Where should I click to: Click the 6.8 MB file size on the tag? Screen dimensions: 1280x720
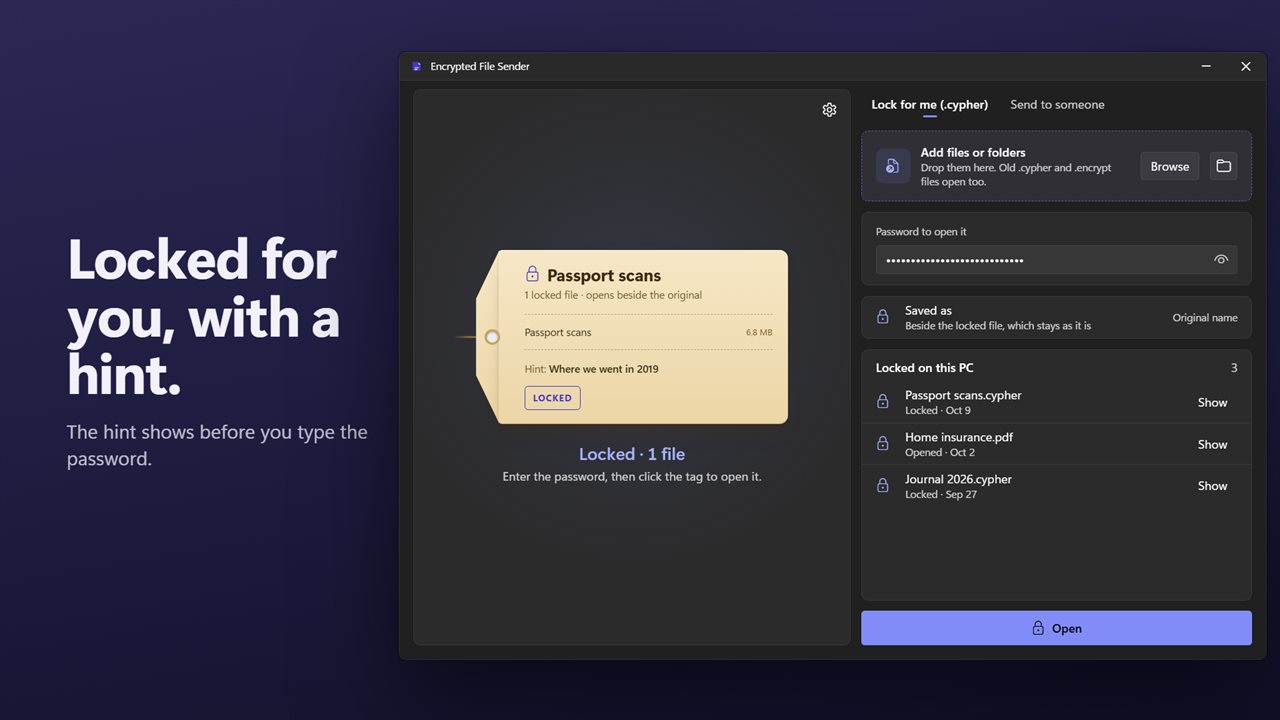[x=758, y=333]
